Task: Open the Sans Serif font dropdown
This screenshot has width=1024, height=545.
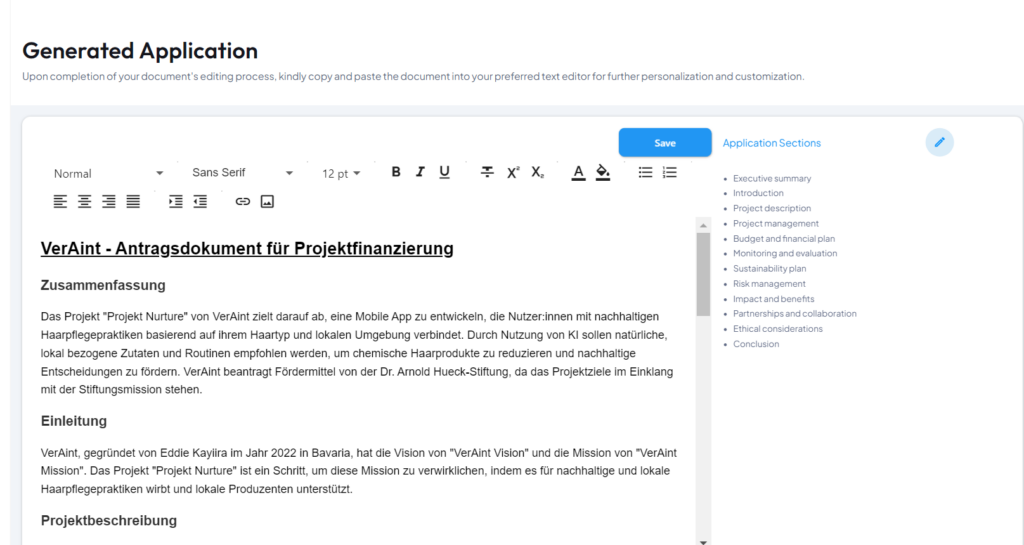Action: 242,173
